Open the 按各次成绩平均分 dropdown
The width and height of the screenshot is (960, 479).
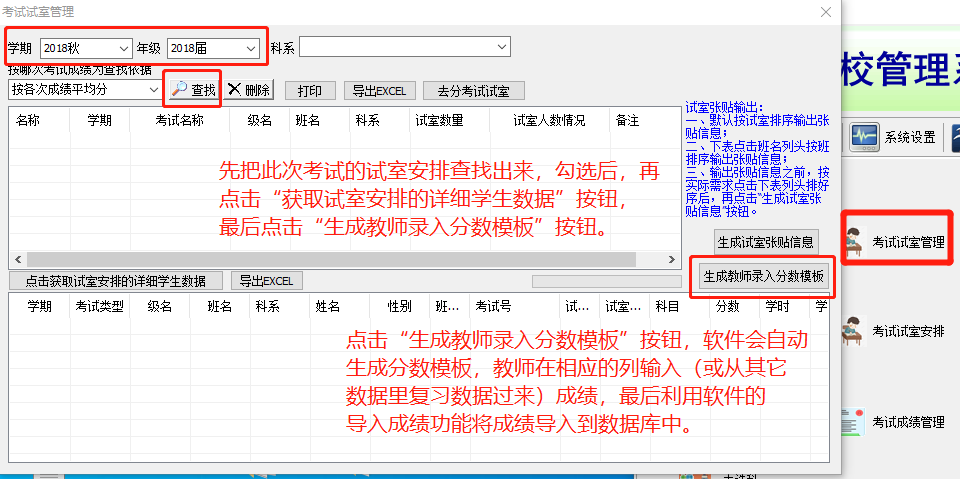(85, 89)
